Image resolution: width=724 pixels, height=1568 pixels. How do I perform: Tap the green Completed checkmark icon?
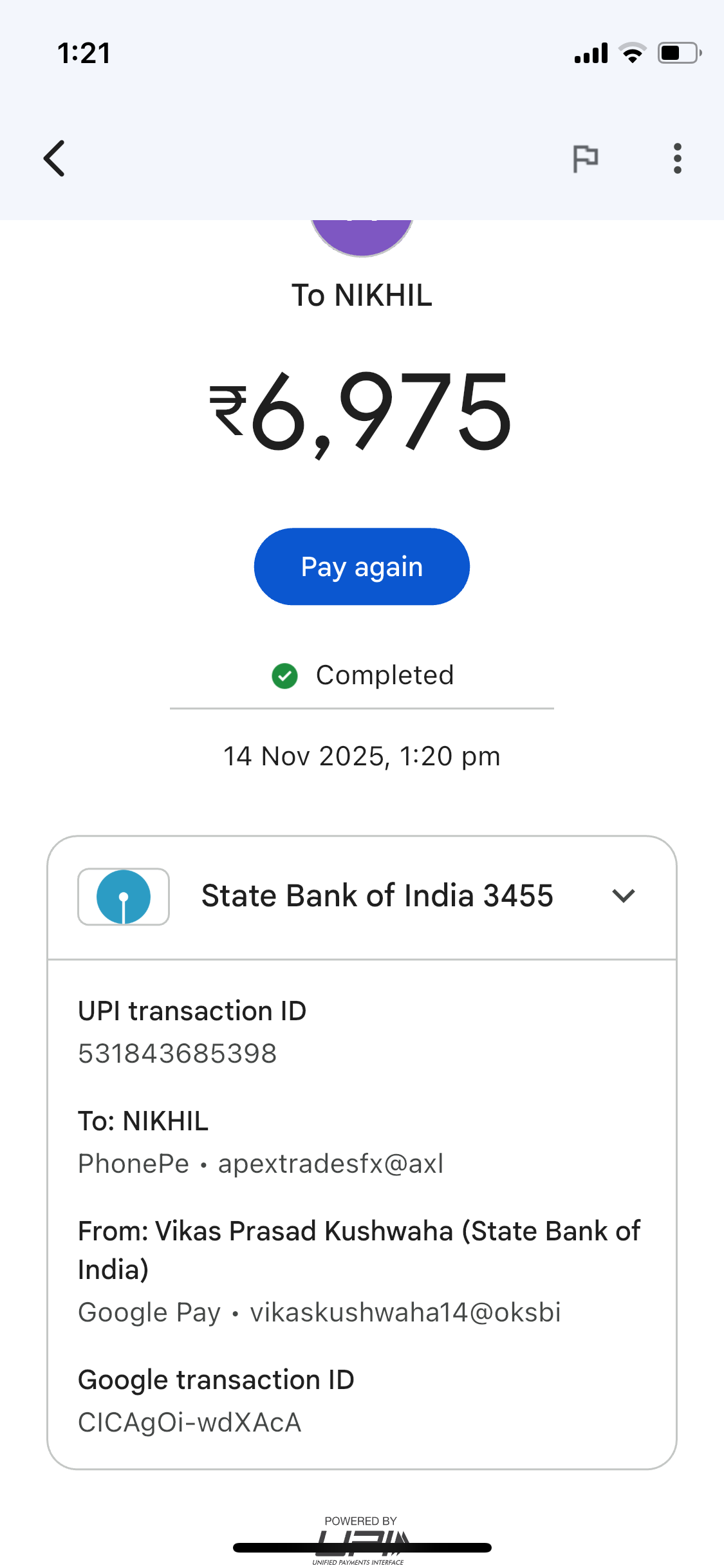(x=284, y=676)
